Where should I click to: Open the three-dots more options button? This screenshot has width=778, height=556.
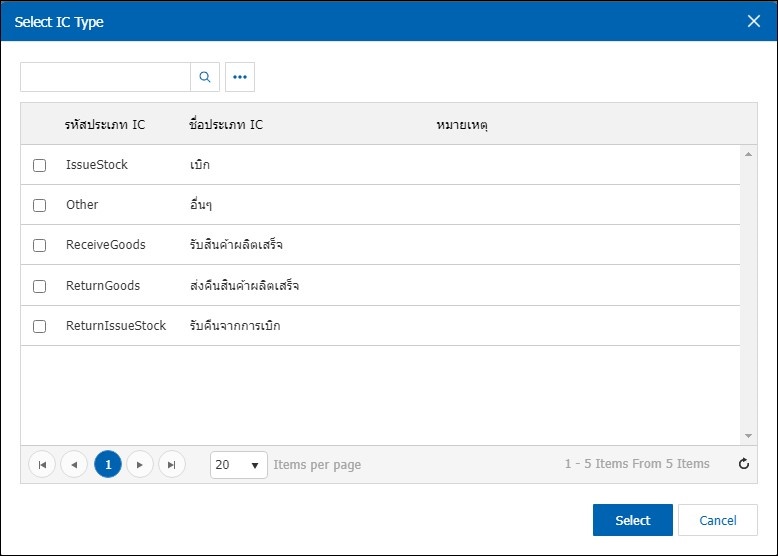coord(240,77)
